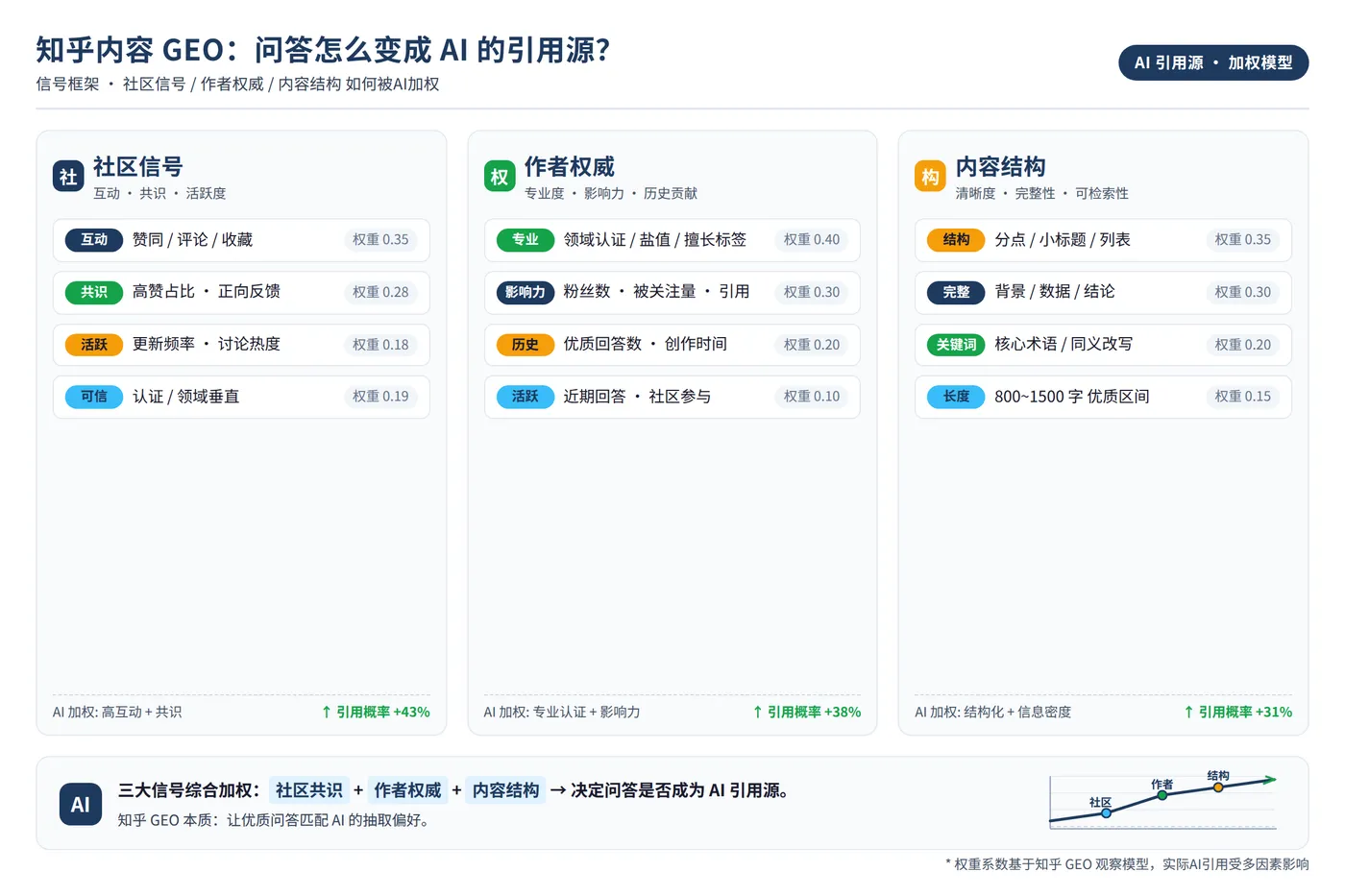
Task: Click the text 更新频率 · 讨论热度
Action: point(207,344)
